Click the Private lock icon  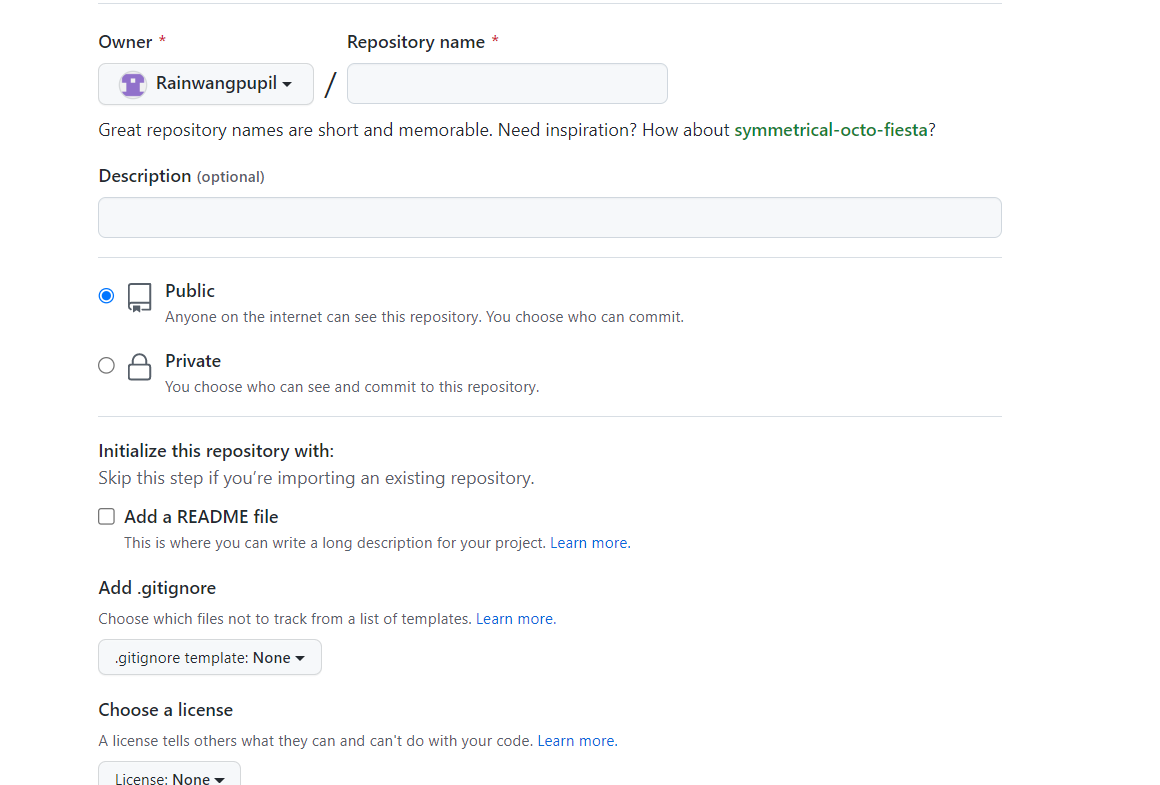point(139,366)
